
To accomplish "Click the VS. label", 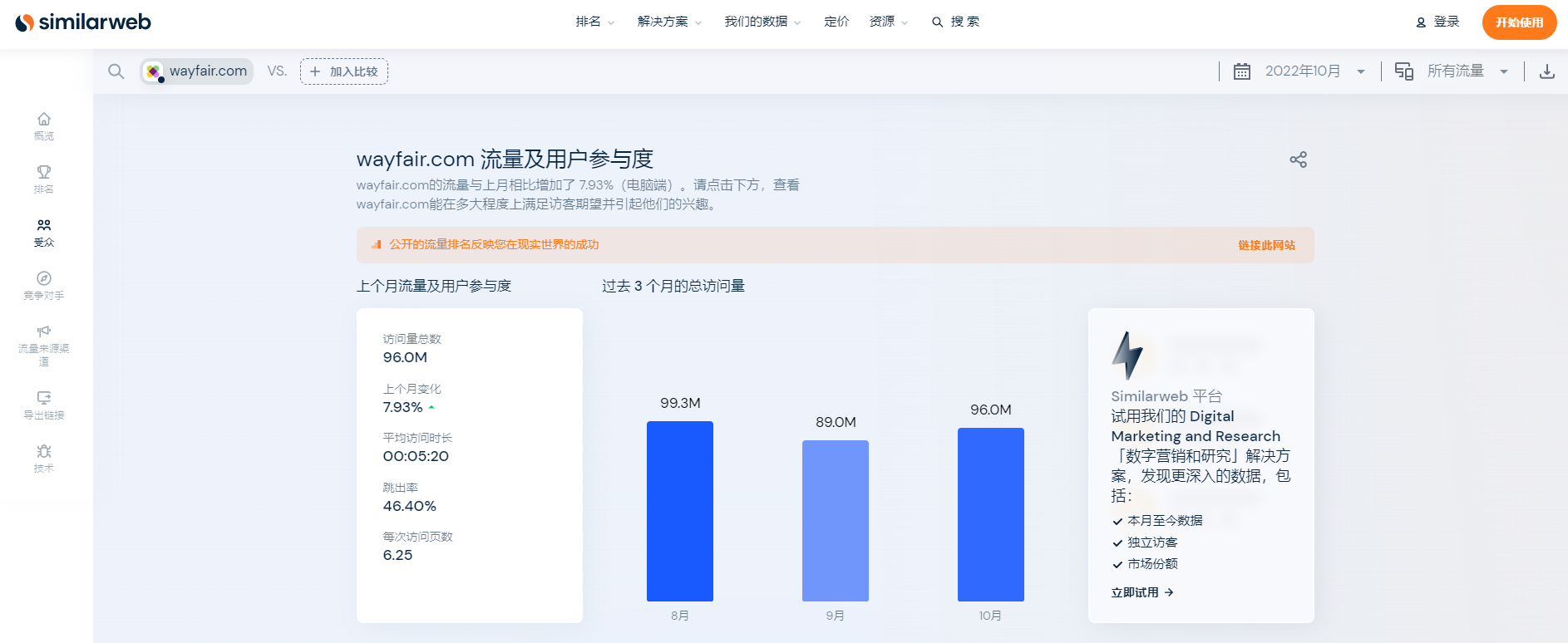I will (x=277, y=71).
